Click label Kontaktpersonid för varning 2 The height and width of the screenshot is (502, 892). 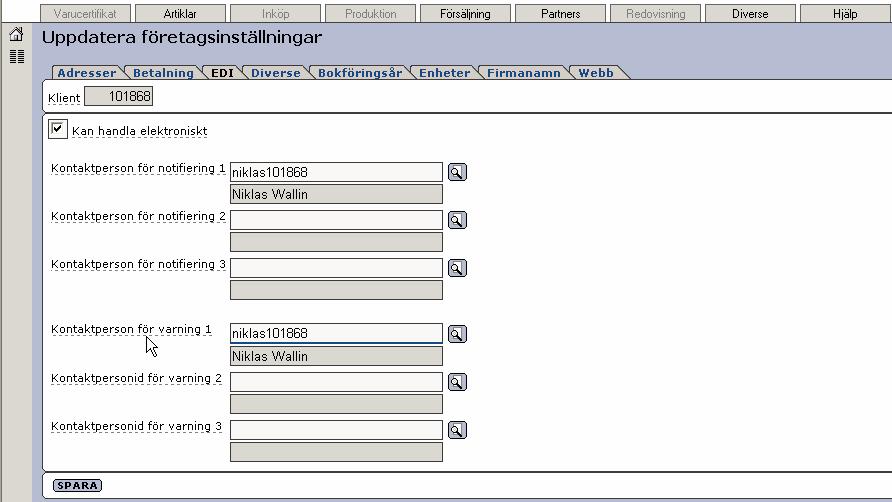pyautogui.click(x=137, y=378)
